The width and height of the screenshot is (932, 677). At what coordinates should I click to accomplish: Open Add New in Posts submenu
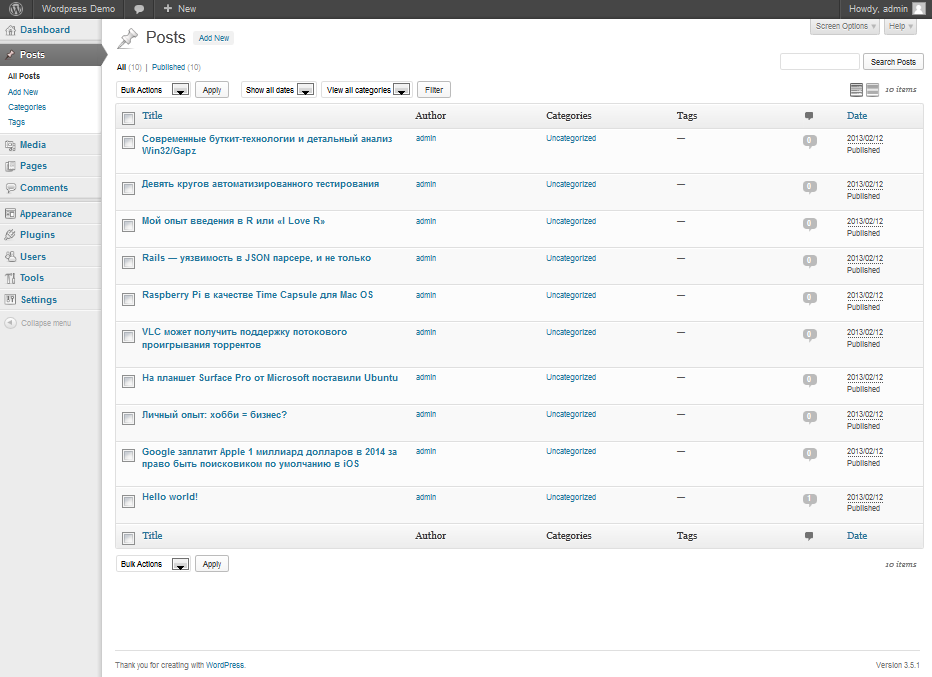pyautogui.click(x=23, y=92)
